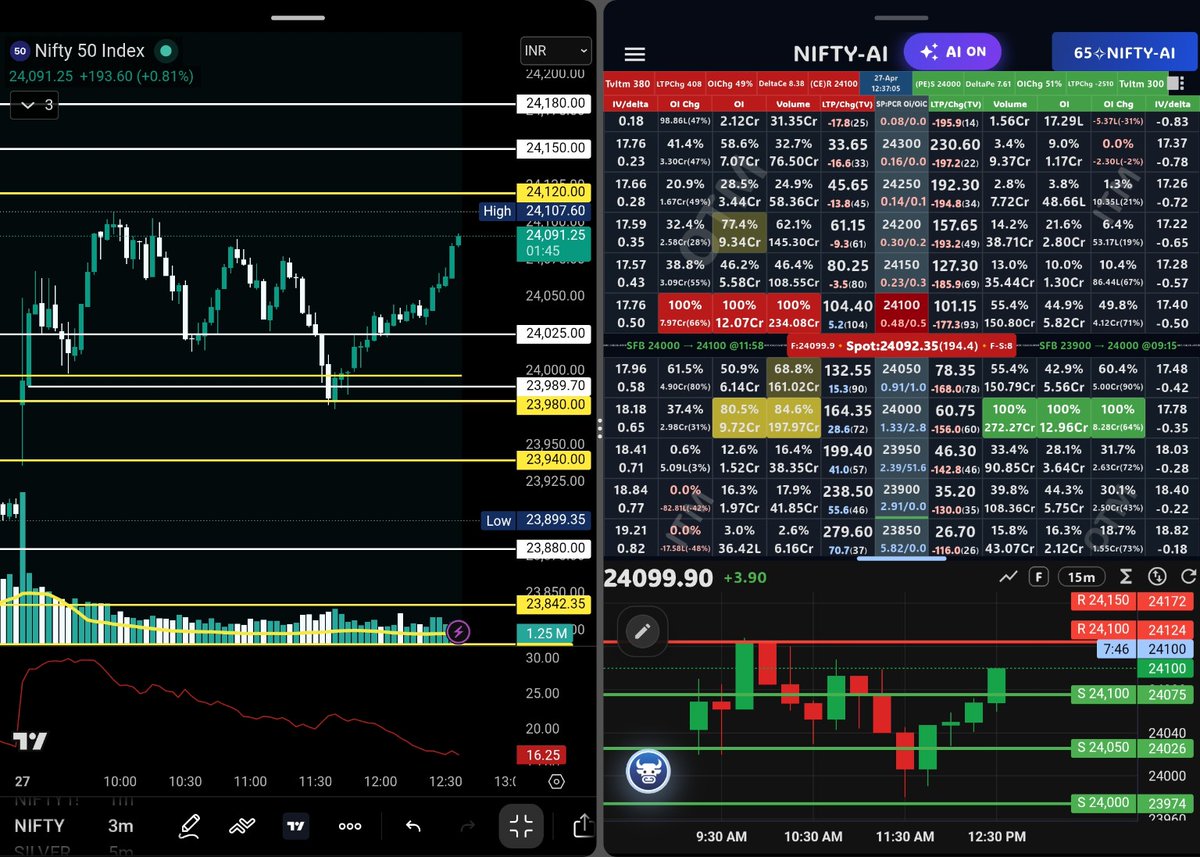This screenshot has height=857, width=1200.
Task: Click the pencil edit button on the mini chart
Action: 643,631
